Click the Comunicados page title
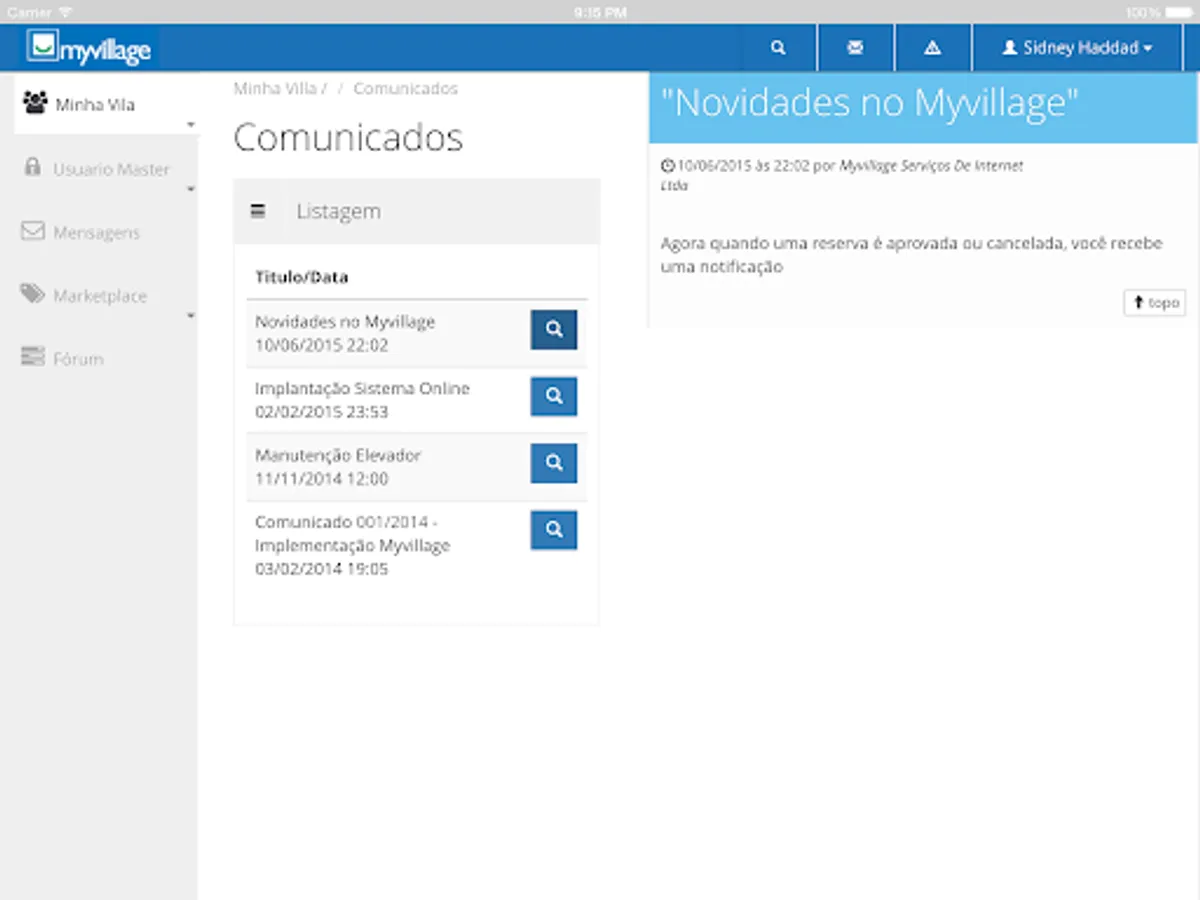Screen dimensions: 1200x900 click(348, 137)
